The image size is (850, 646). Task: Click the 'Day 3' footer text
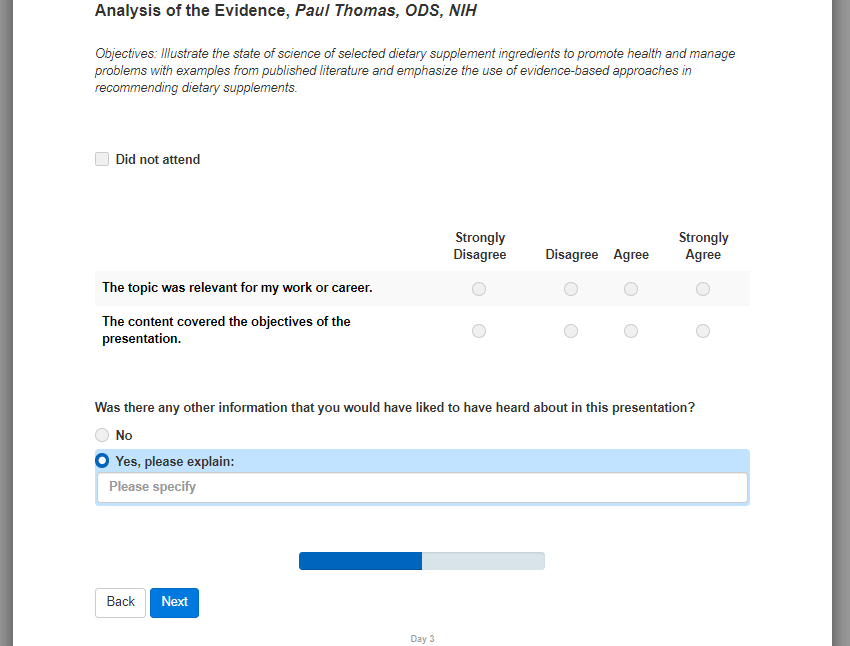pyautogui.click(x=422, y=639)
